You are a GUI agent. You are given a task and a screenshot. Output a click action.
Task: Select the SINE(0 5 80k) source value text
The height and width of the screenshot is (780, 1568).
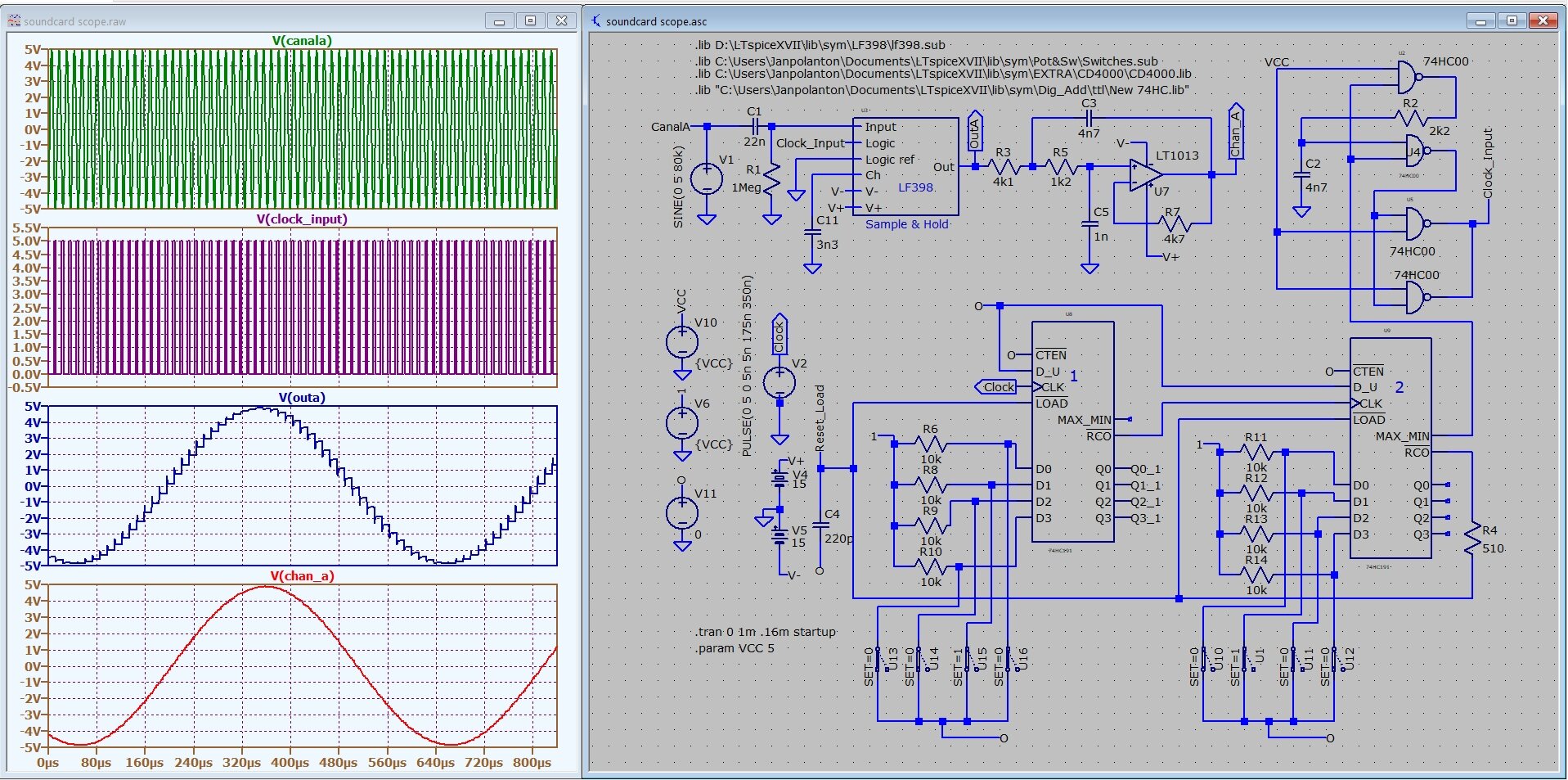[678, 187]
